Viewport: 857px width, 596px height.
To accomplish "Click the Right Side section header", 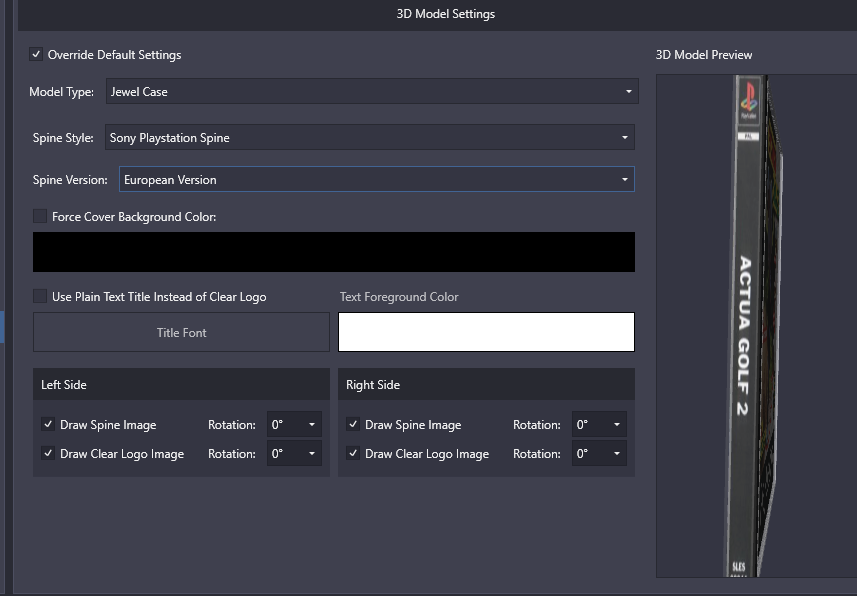I will [486, 384].
